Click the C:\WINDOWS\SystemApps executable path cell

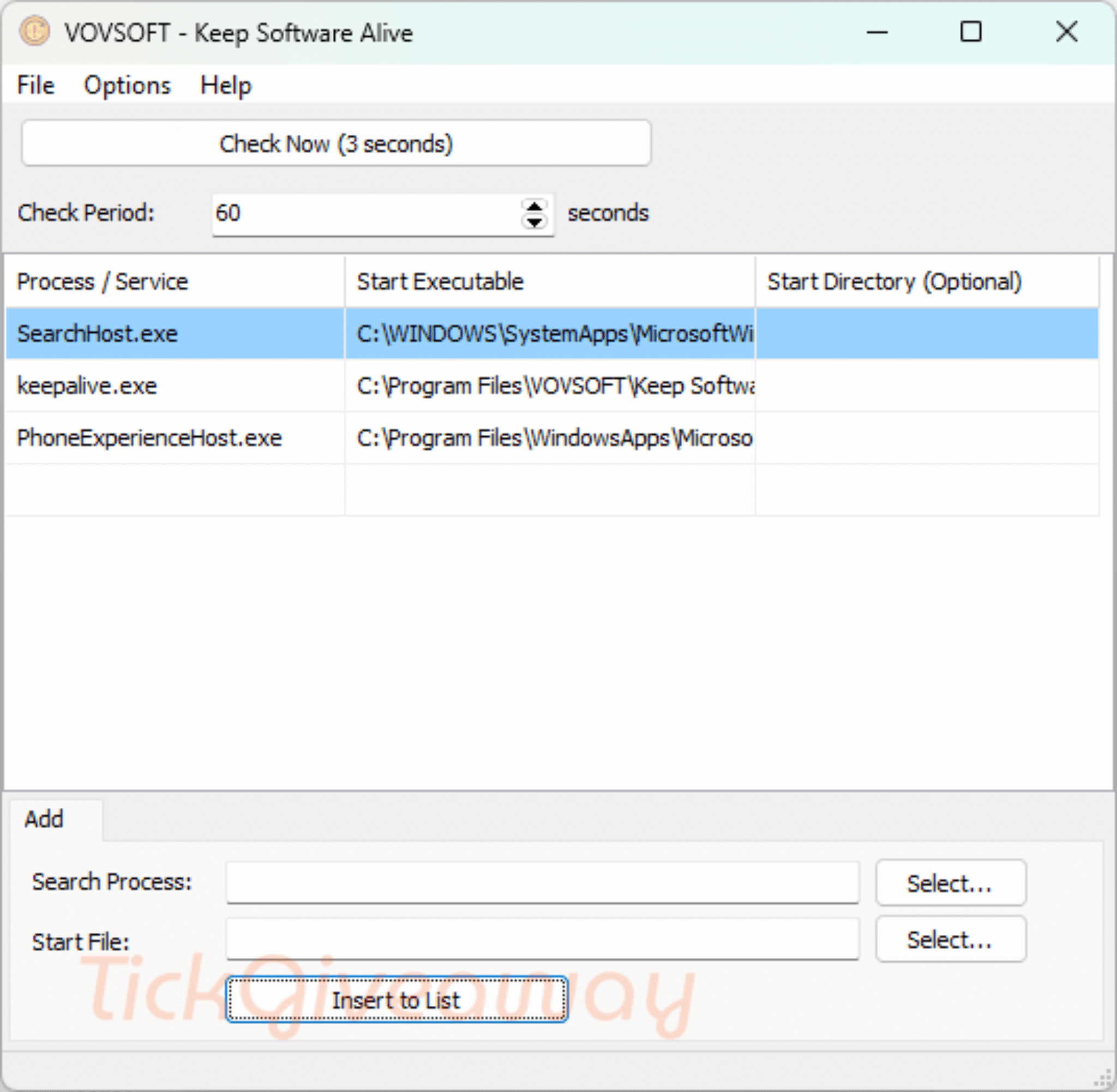(550, 334)
